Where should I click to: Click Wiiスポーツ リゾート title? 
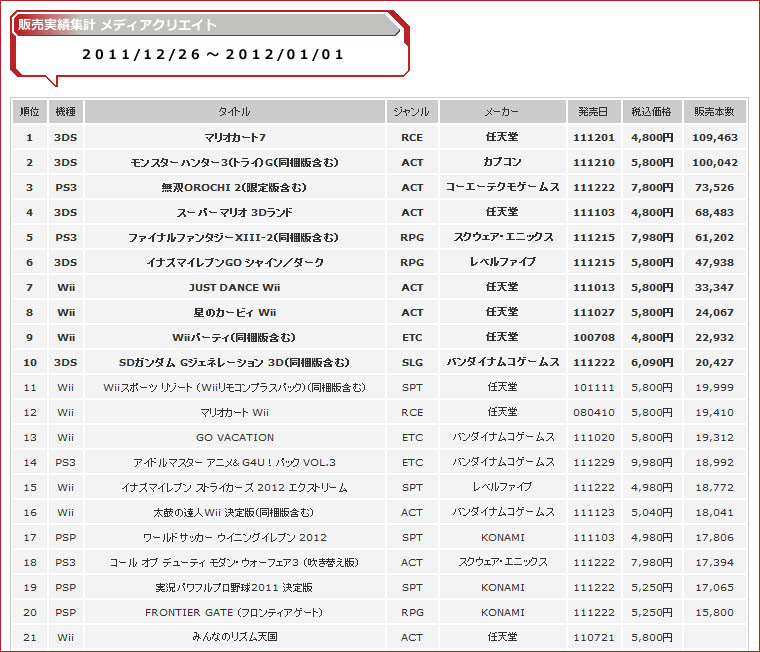pos(235,387)
